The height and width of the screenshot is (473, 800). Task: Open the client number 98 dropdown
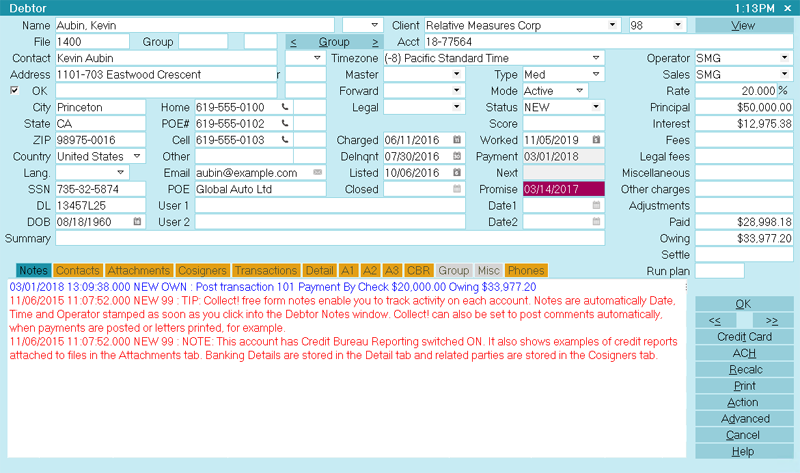[x=678, y=25]
